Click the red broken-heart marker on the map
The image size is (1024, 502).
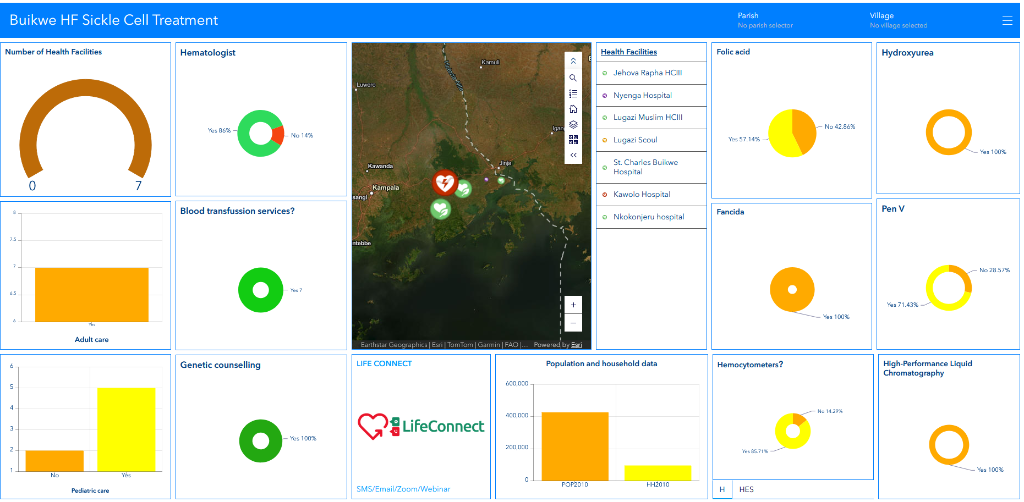[445, 183]
